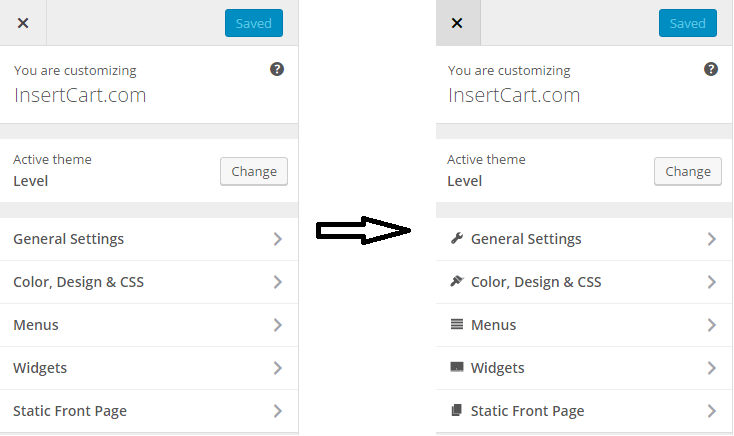Open Static Front Page label in the right panel
Screen dimensions: 734x436
527,411
